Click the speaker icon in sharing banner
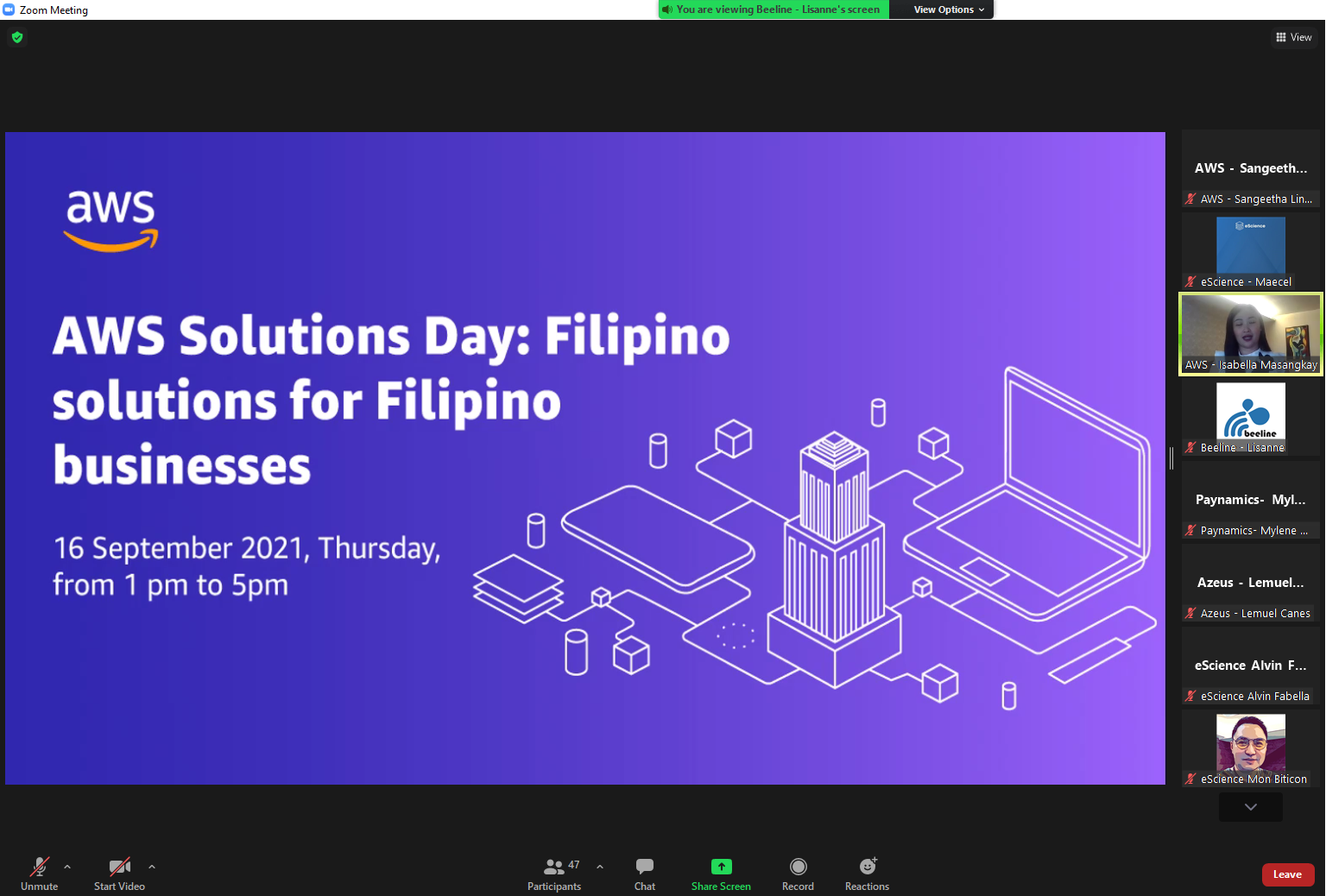 point(667,9)
